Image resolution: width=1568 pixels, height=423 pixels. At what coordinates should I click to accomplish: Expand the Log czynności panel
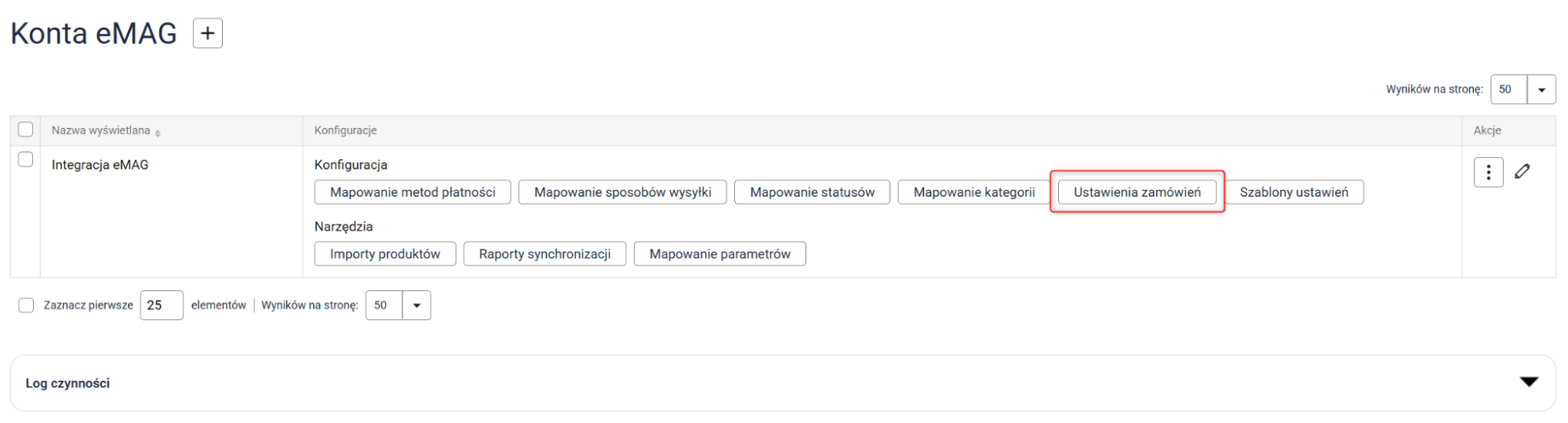tap(1529, 382)
